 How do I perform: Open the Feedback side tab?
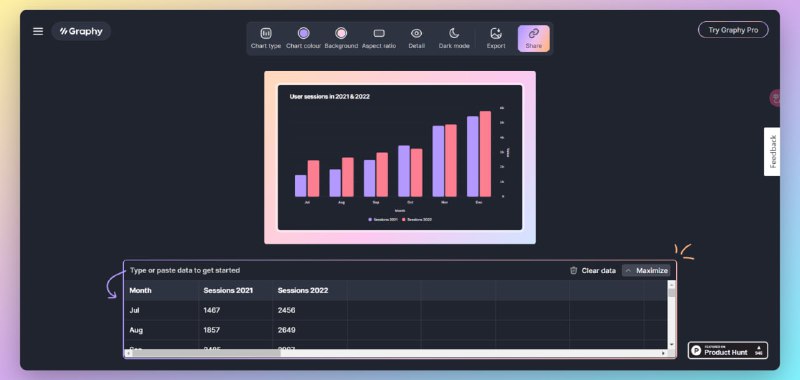(x=772, y=151)
